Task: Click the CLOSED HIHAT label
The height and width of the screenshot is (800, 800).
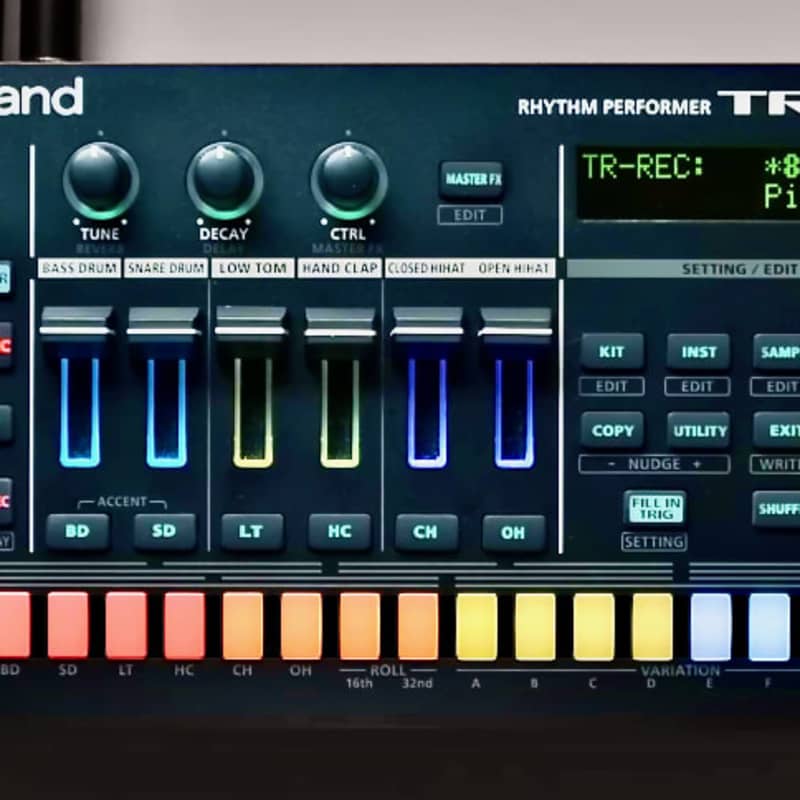Action: point(426,268)
